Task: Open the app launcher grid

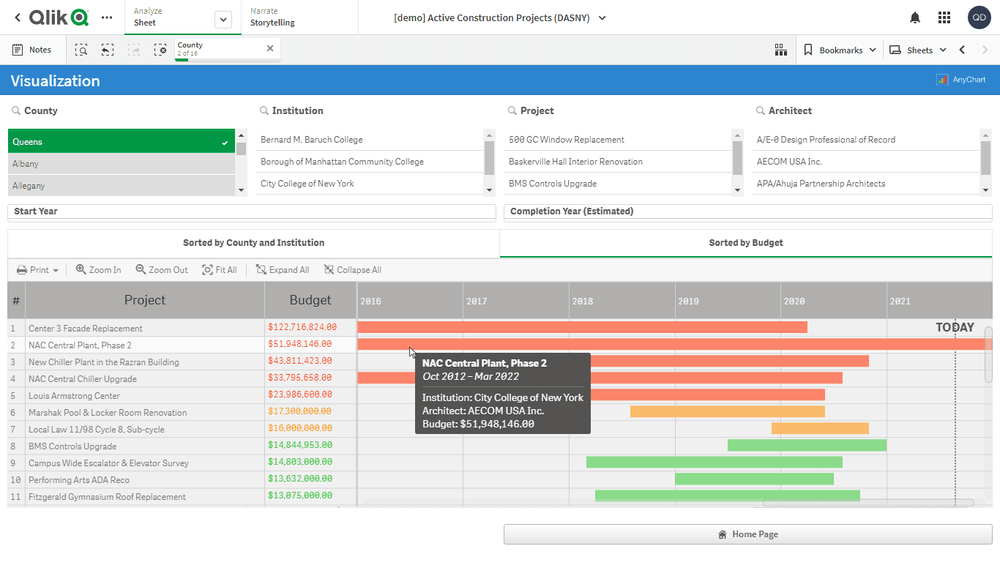Action: pos(944,18)
